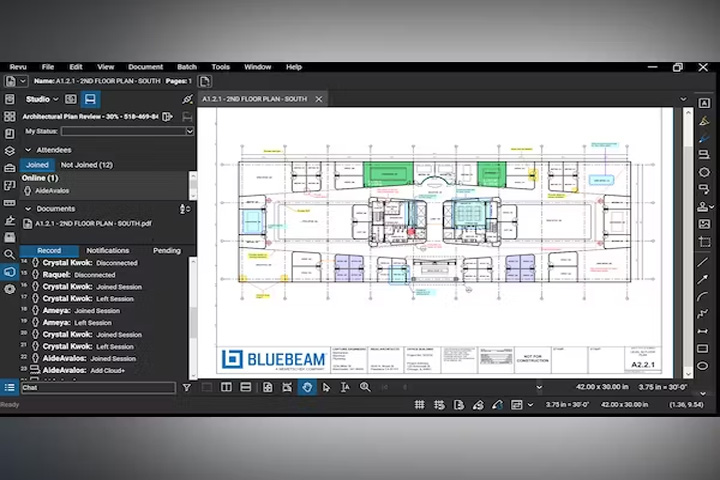The height and width of the screenshot is (480, 720).
Task: Open the stamp tool dropdown arrow
Action: [x=712, y=207]
